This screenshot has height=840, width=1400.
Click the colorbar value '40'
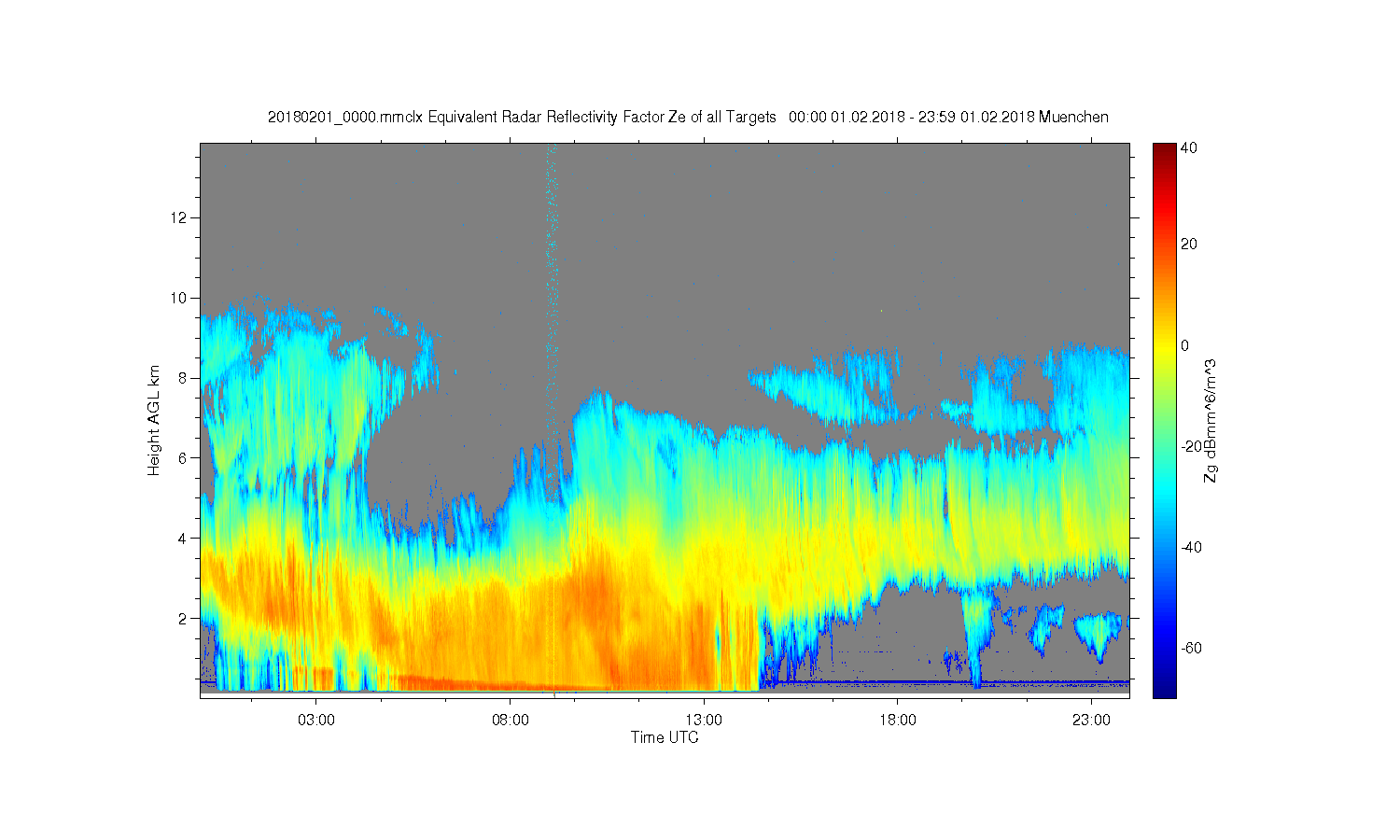1189,147
